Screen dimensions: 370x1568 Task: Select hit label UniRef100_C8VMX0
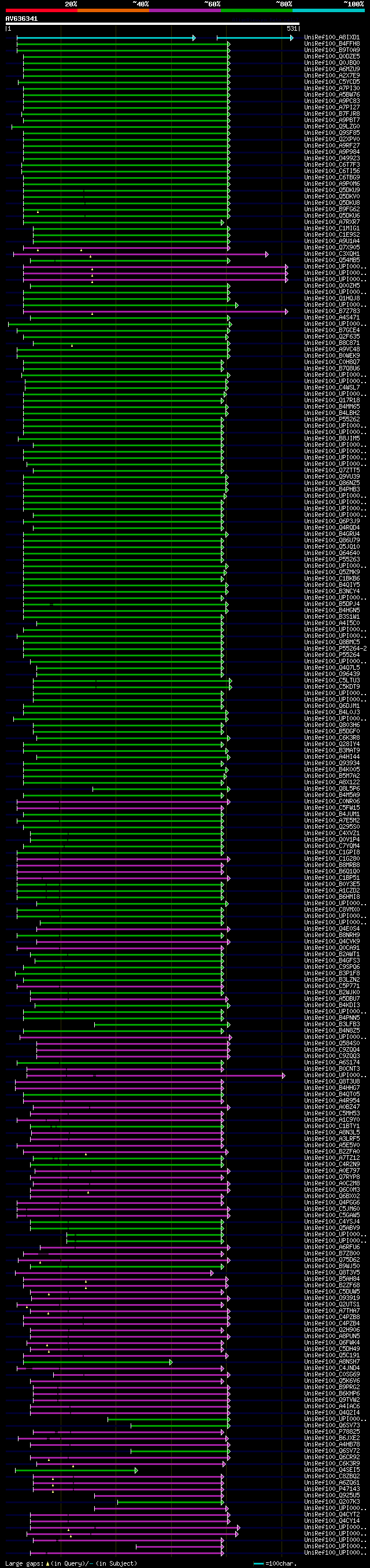pyautogui.click(x=332, y=910)
